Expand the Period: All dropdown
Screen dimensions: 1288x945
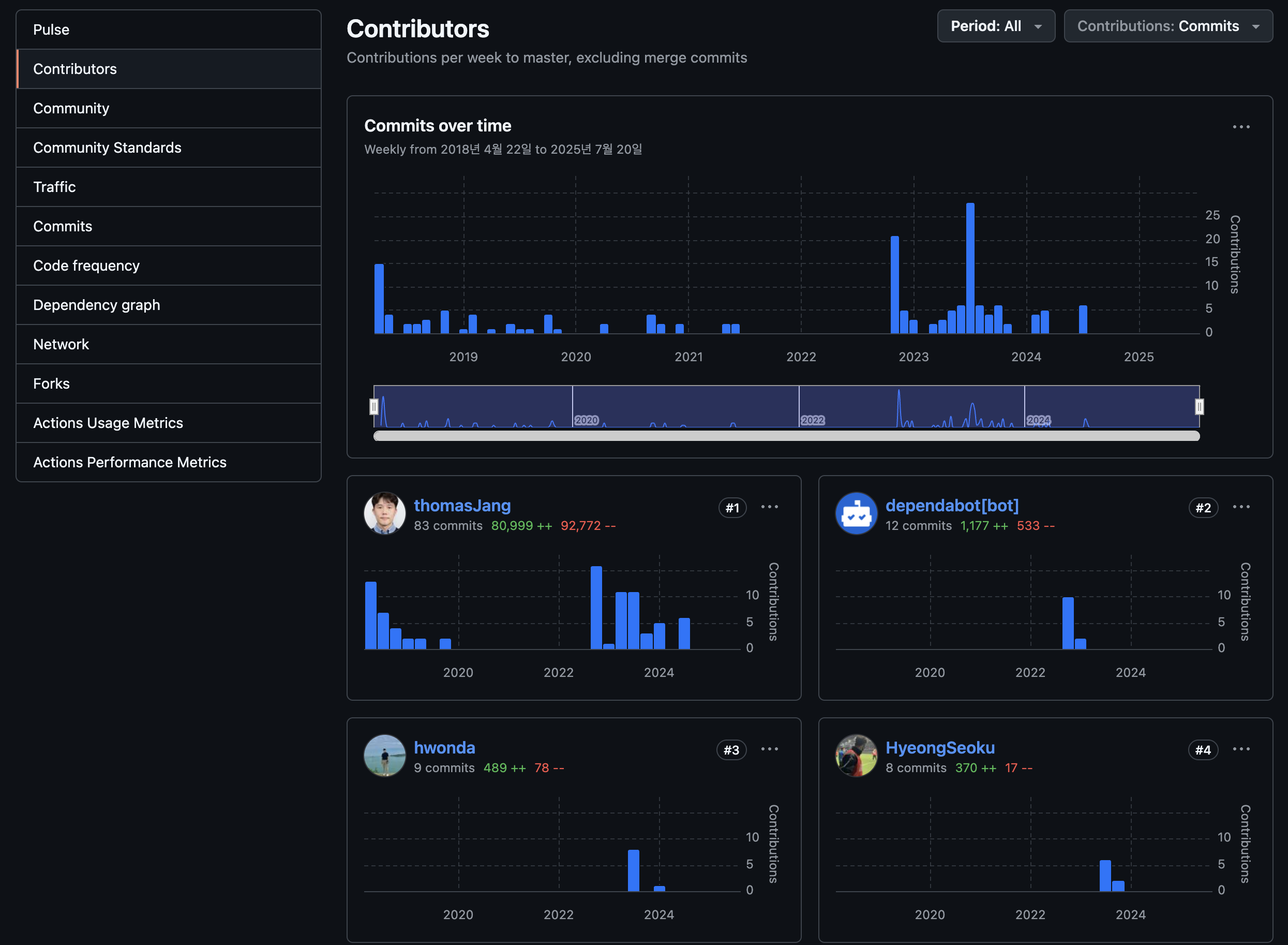tap(995, 26)
